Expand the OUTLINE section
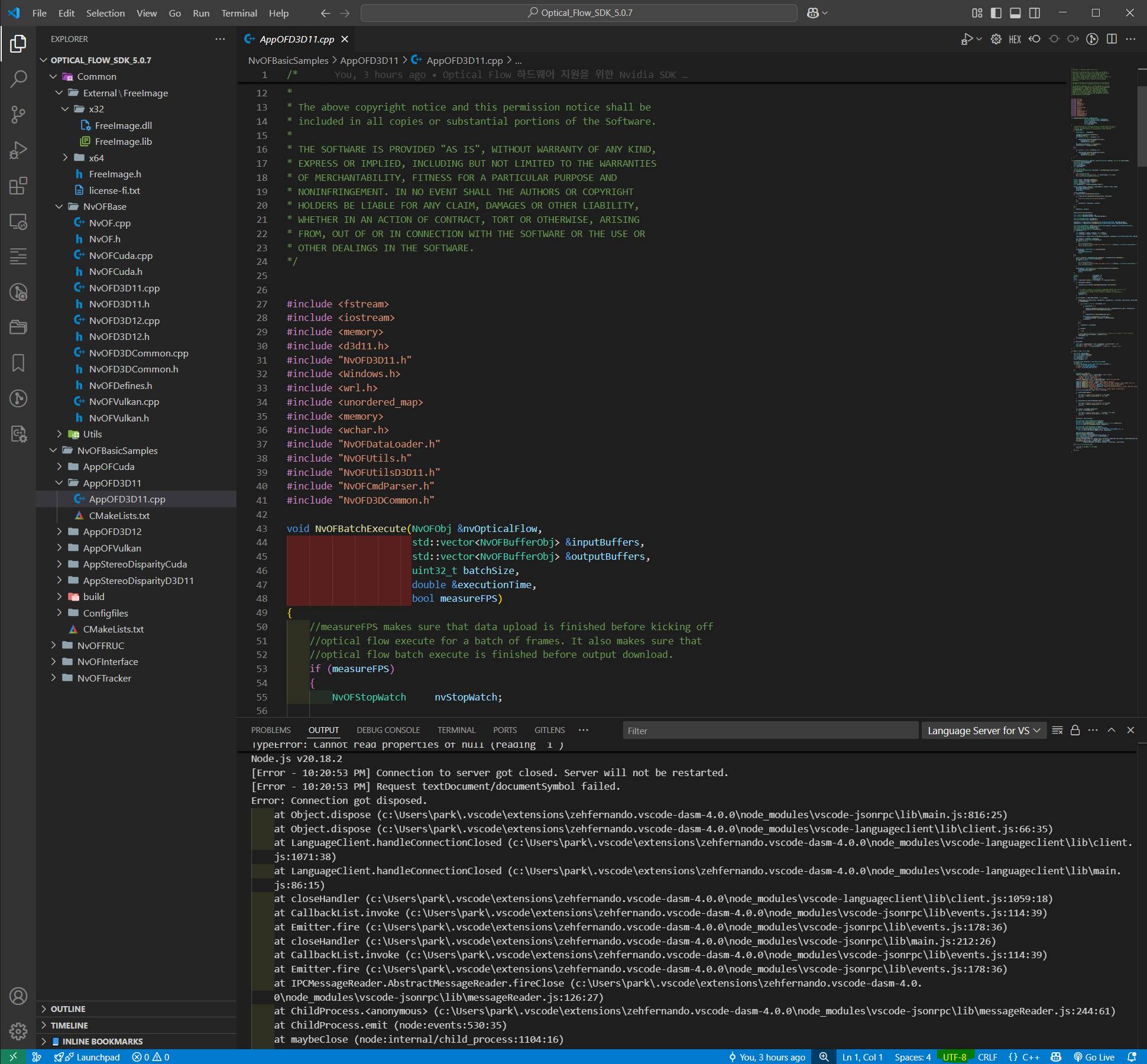 pyautogui.click(x=68, y=1009)
